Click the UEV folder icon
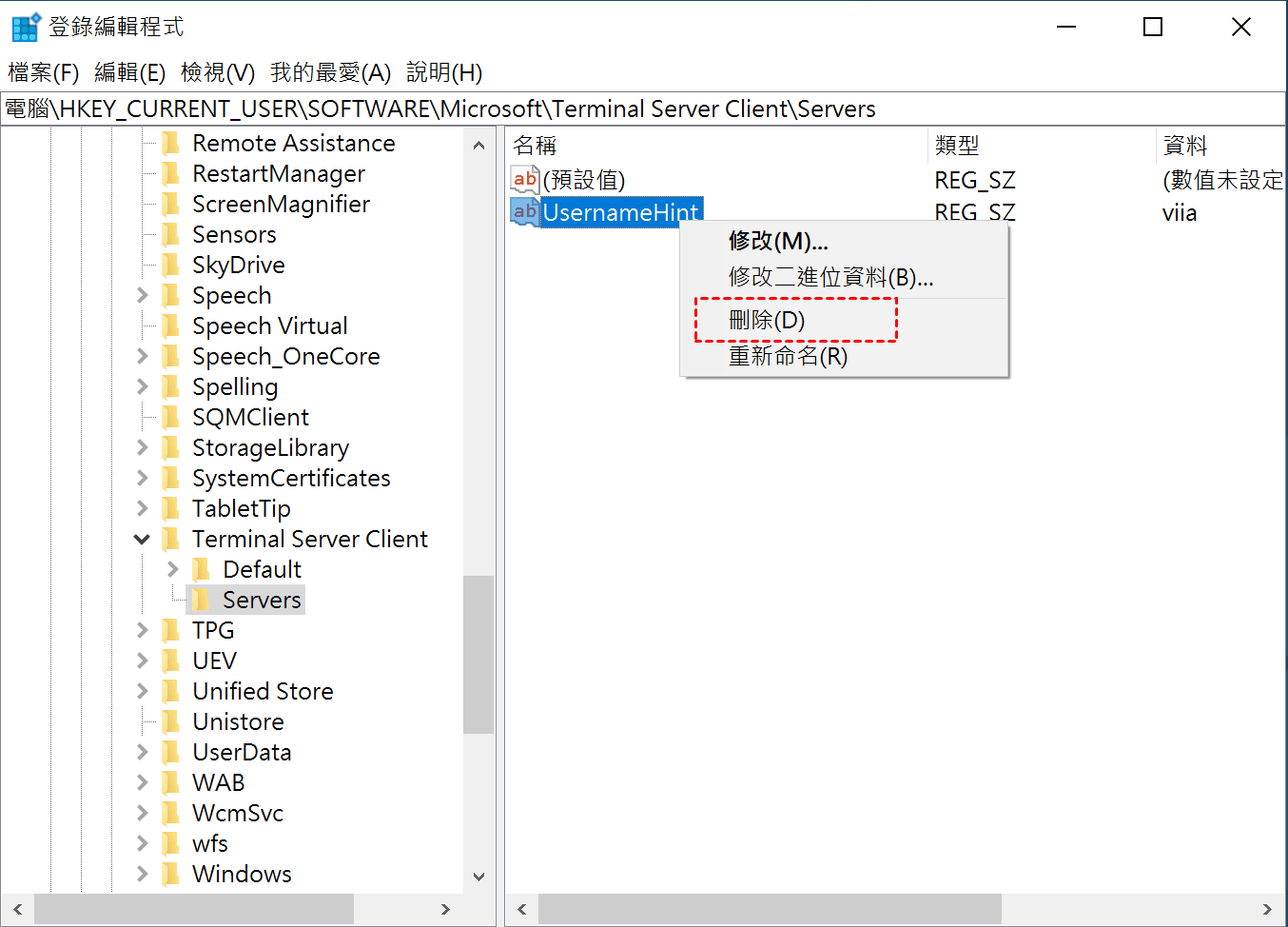 (x=171, y=661)
